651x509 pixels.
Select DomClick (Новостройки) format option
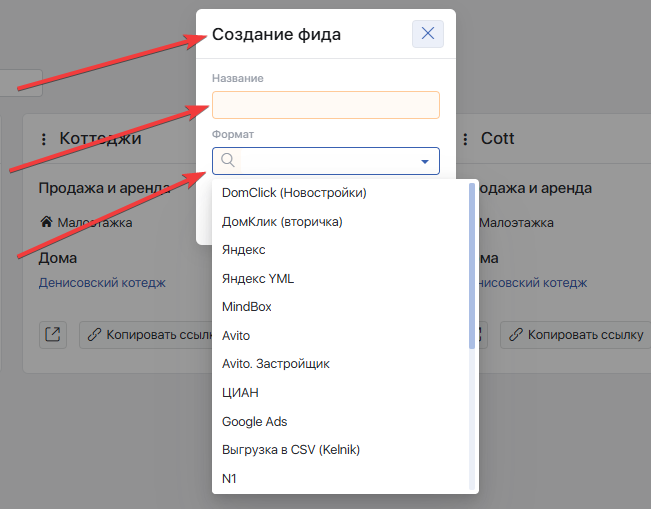point(294,193)
